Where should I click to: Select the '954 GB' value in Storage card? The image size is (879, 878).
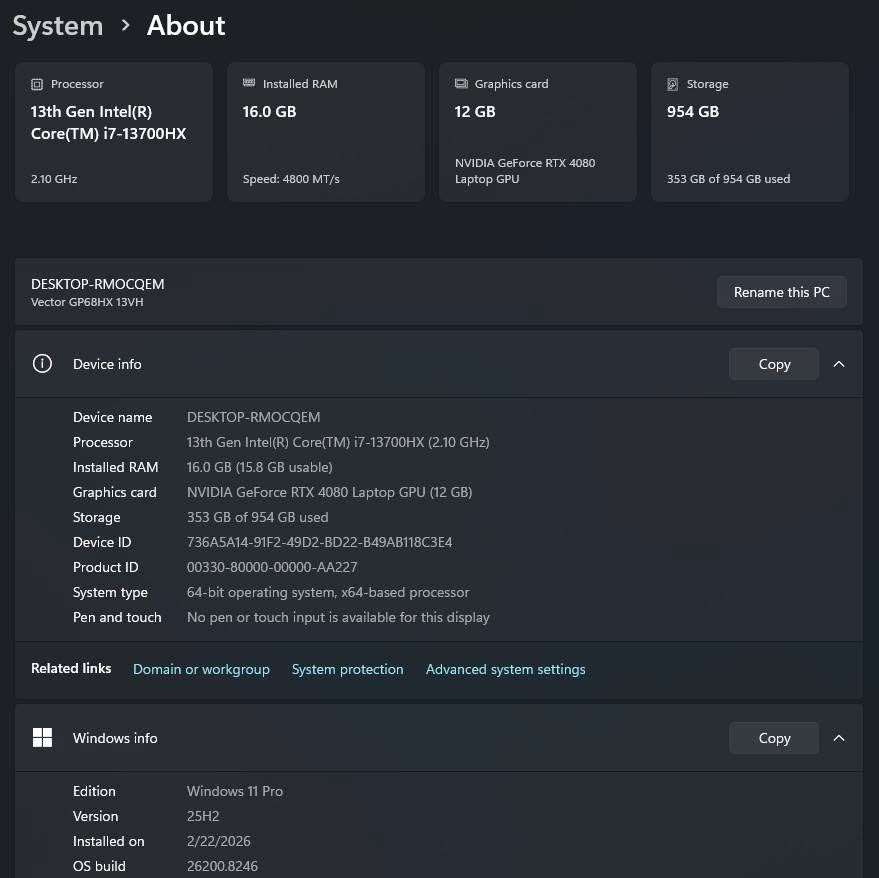(x=693, y=112)
